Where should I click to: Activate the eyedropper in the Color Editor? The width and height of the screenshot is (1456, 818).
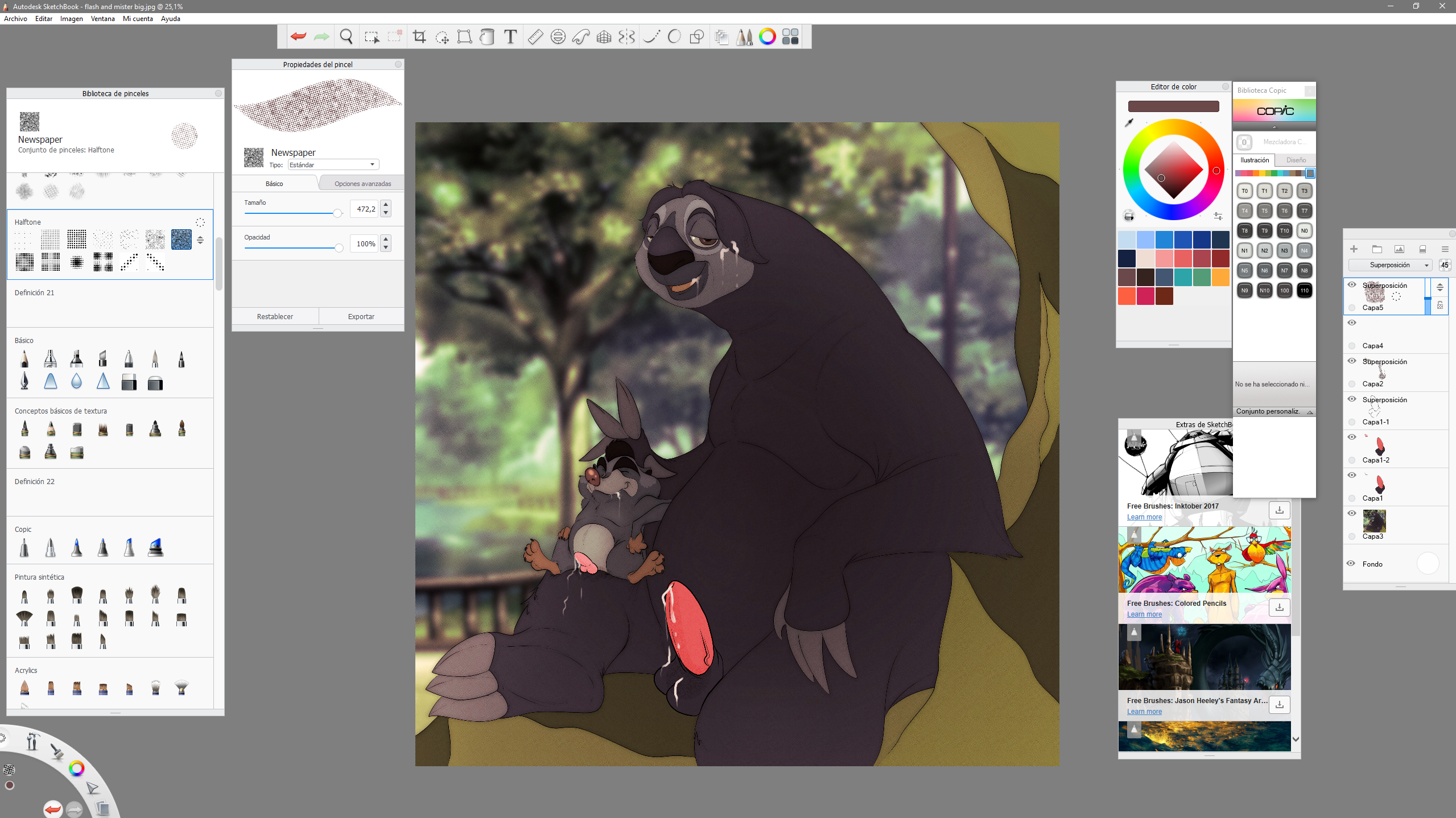[x=1129, y=122]
